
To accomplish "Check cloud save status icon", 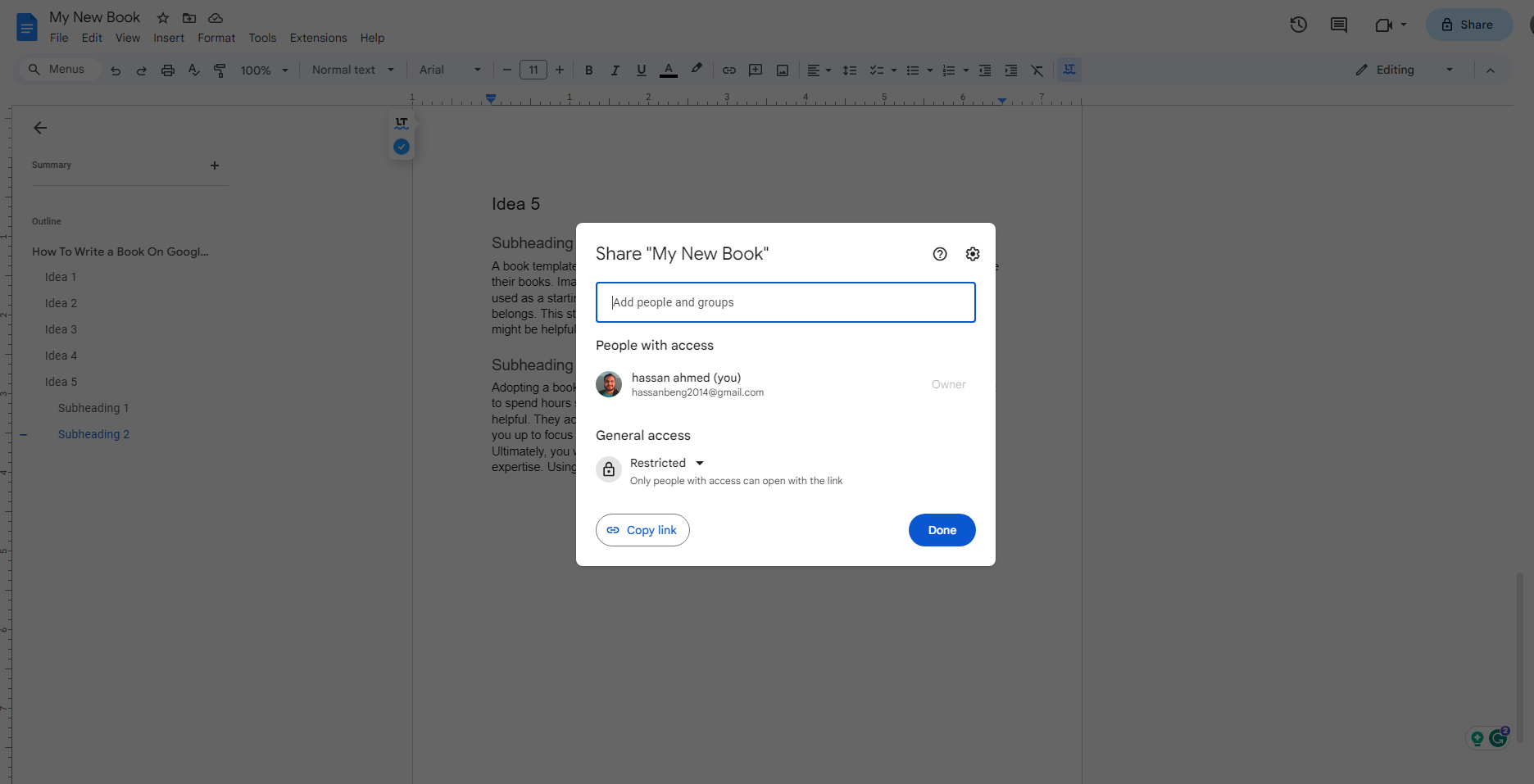I will click(x=216, y=18).
